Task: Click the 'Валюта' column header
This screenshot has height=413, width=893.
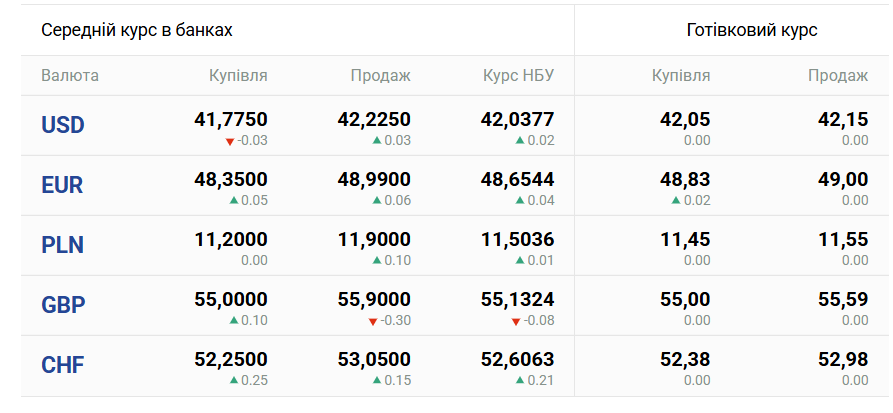Action: (x=70, y=75)
